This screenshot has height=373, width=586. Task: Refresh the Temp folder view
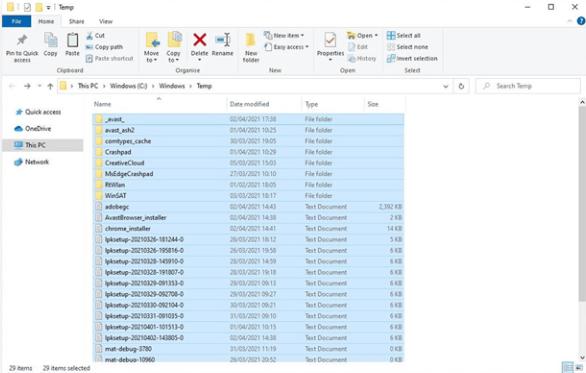[461, 86]
